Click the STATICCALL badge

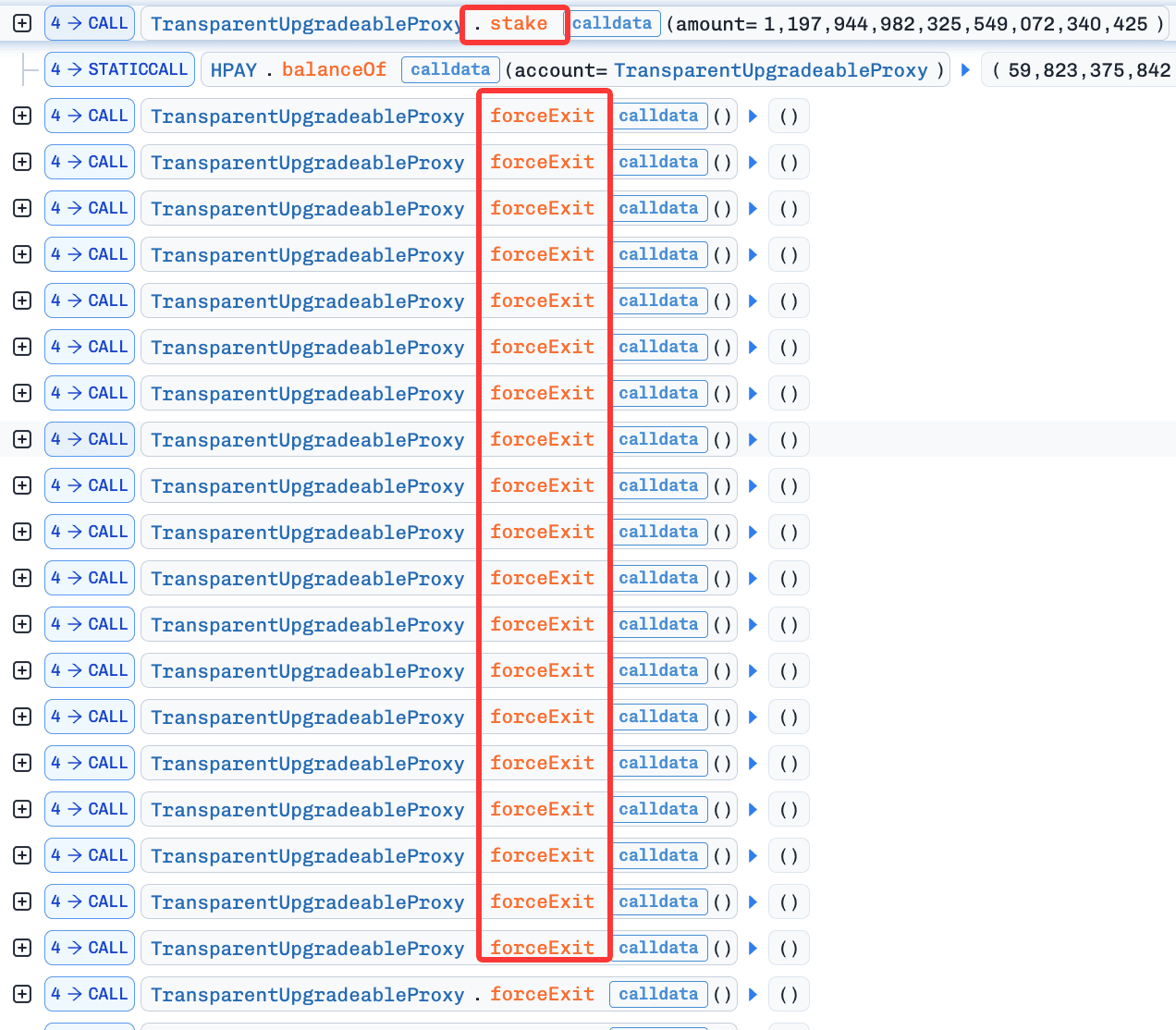pyautogui.click(x=120, y=69)
